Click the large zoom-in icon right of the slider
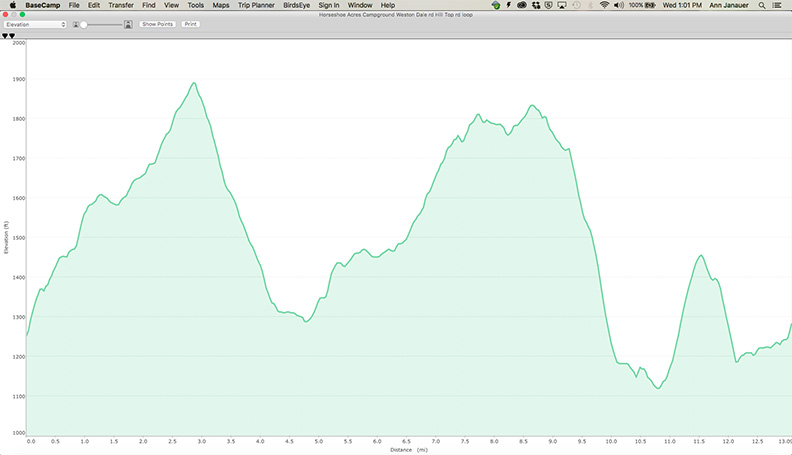This screenshot has width=792, height=455. 128,23
